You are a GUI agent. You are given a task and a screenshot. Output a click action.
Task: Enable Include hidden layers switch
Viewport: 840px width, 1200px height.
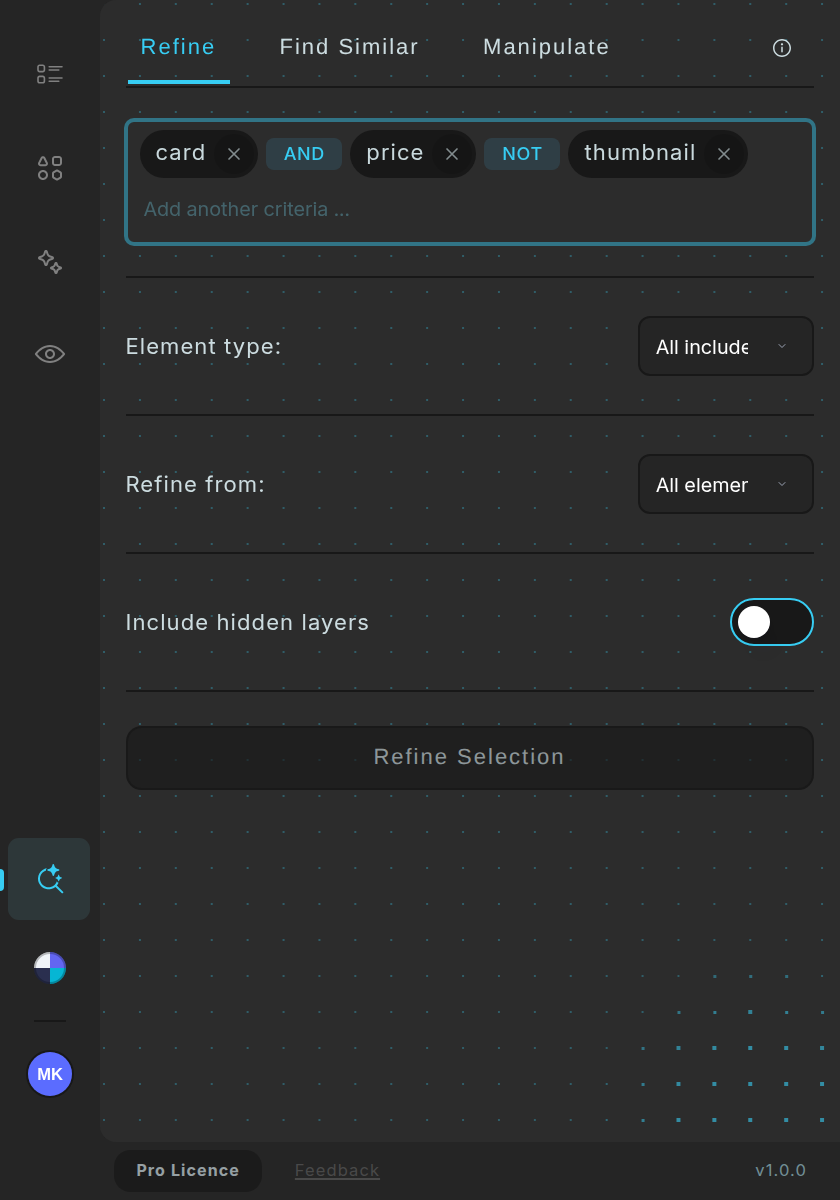[x=772, y=622]
